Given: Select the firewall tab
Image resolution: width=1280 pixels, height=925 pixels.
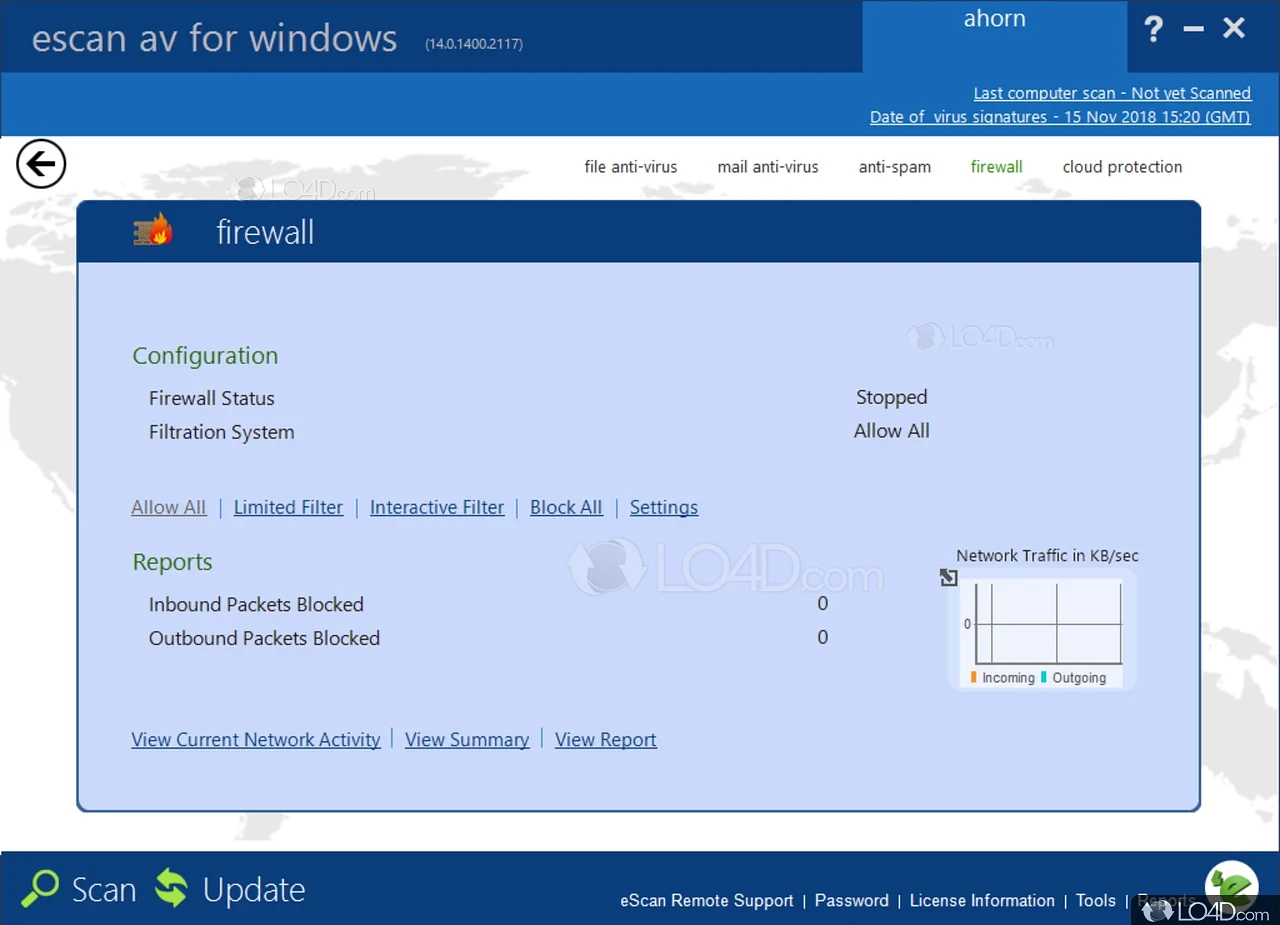Looking at the screenshot, I should tap(997, 167).
